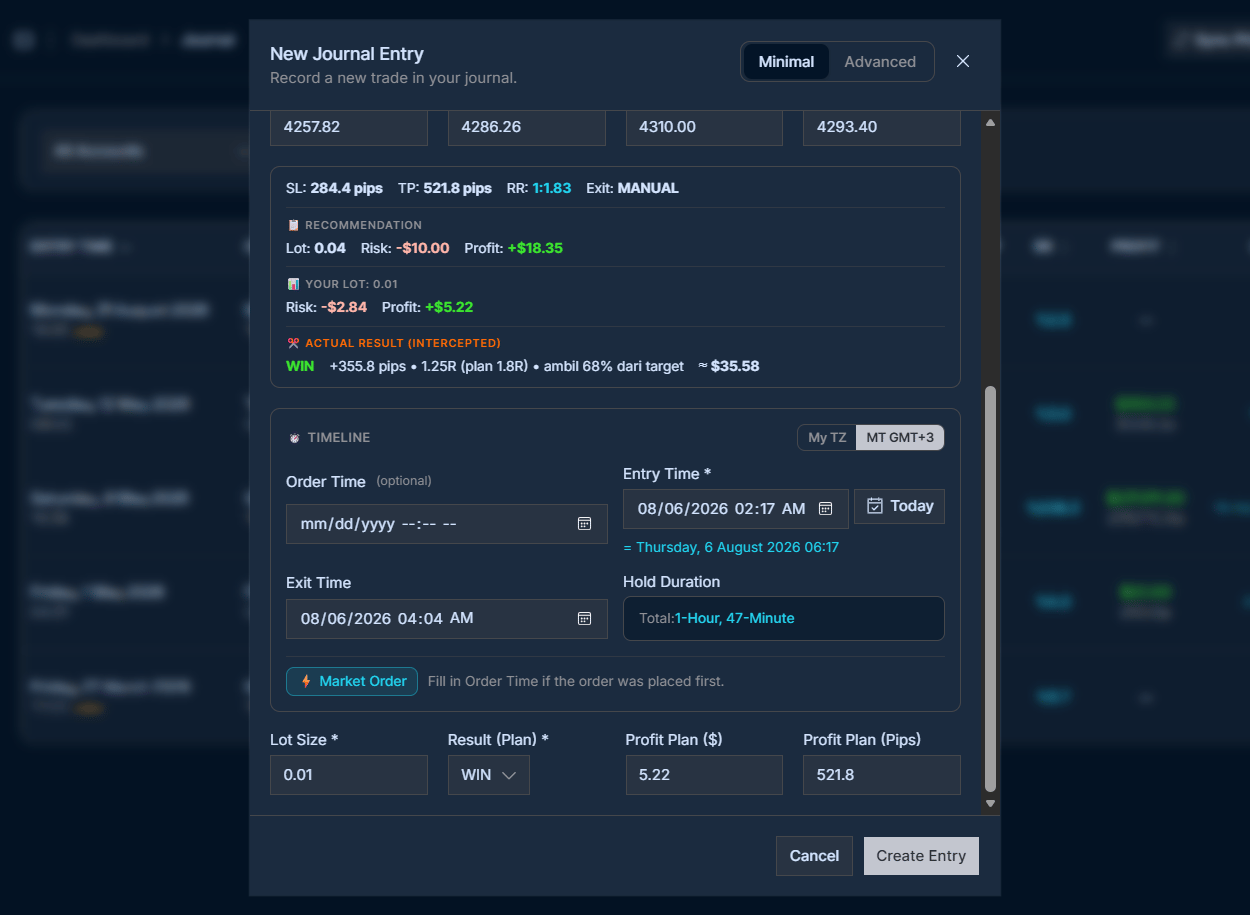The height and width of the screenshot is (915, 1250).
Task: Click the dialog scrollbar down arrow
Action: 991,802
